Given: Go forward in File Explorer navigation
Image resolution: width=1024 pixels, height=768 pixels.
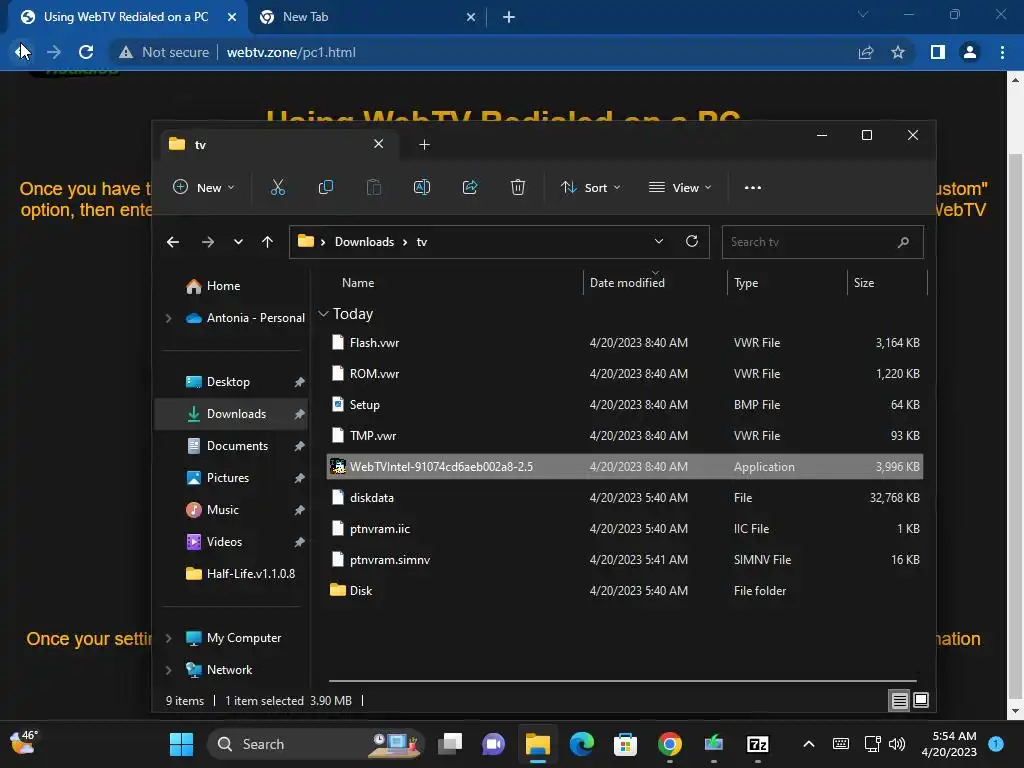Looking at the screenshot, I should coord(208,242).
